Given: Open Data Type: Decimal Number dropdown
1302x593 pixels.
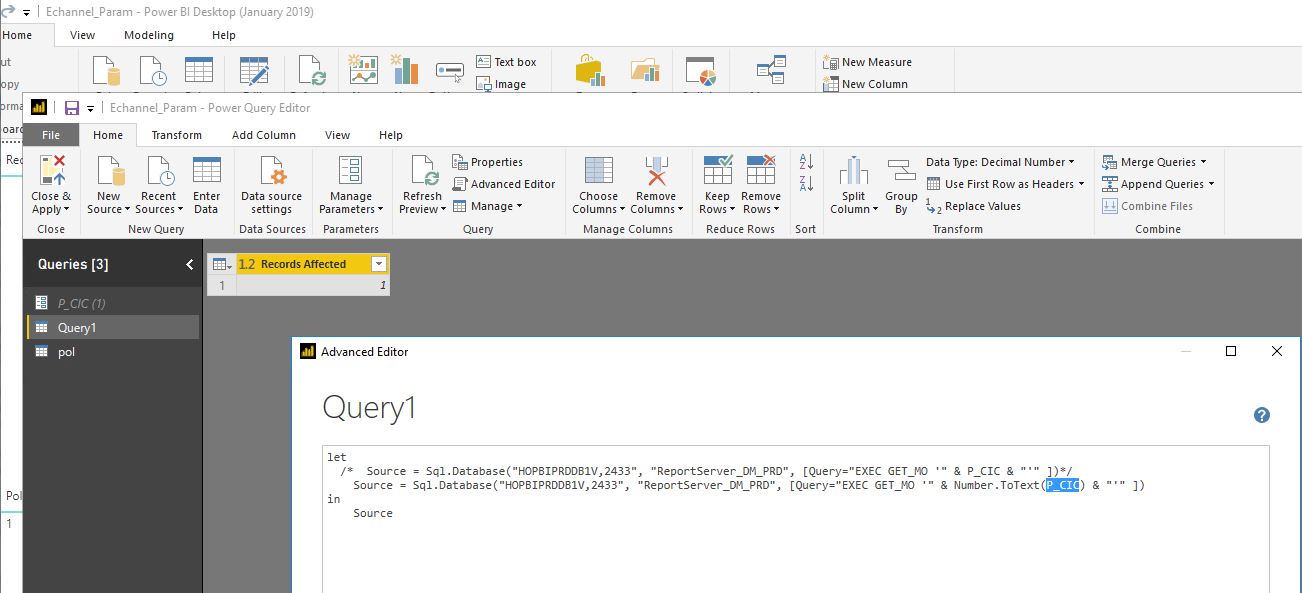Looking at the screenshot, I should pos(1000,162).
